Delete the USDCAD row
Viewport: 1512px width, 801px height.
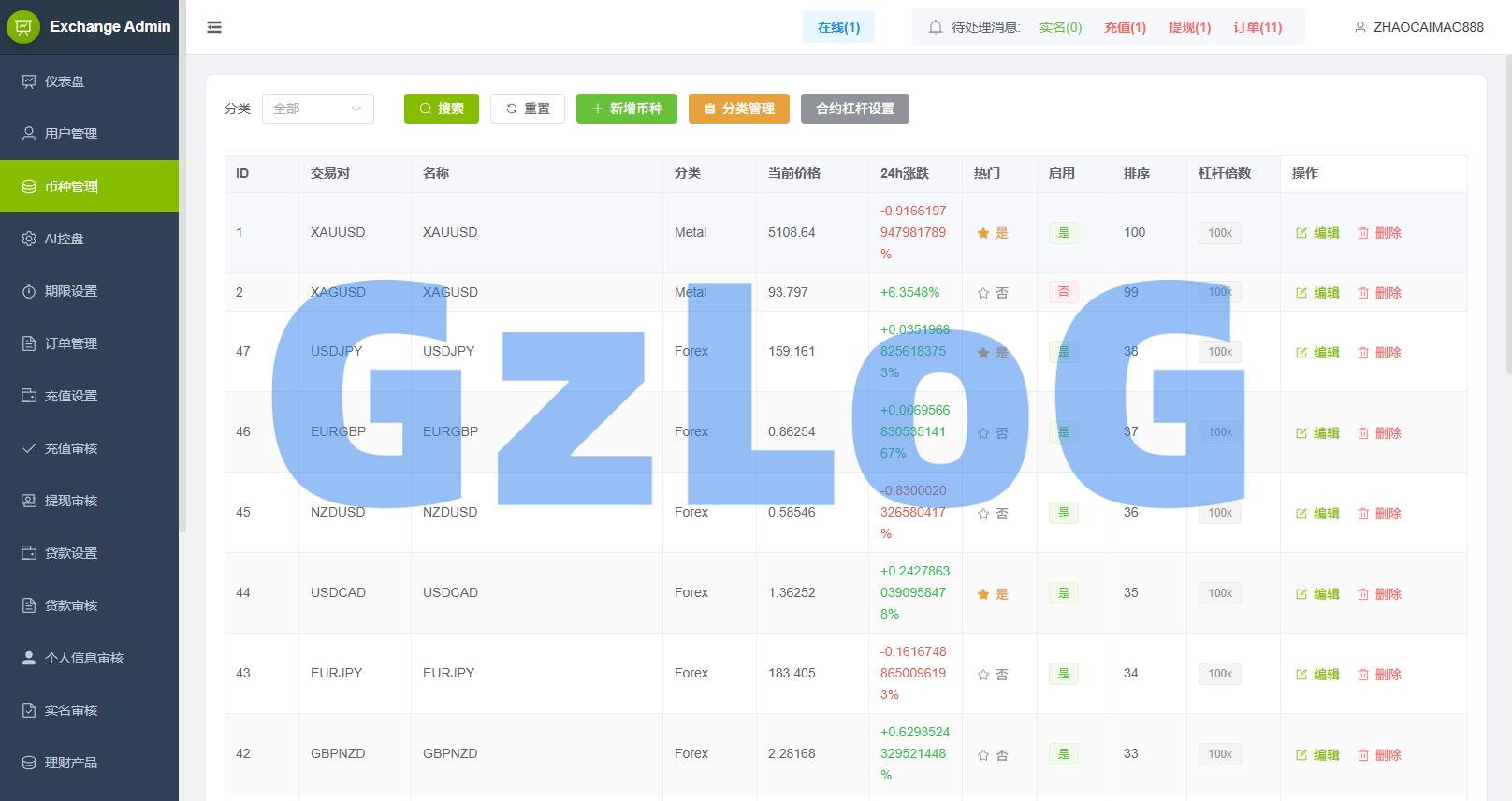[x=1379, y=594]
